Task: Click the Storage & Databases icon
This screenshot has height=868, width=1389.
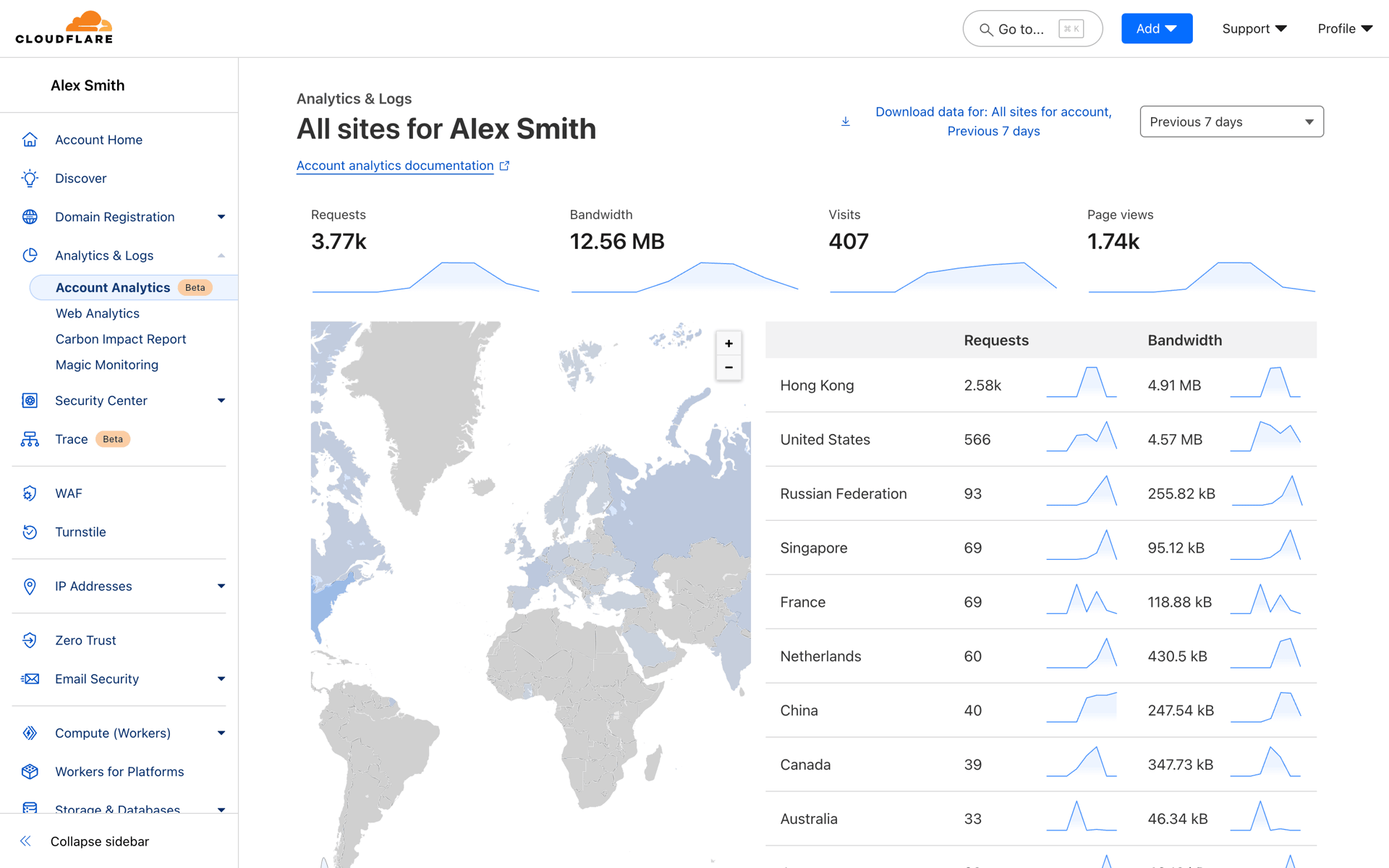Action: pyautogui.click(x=30, y=807)
